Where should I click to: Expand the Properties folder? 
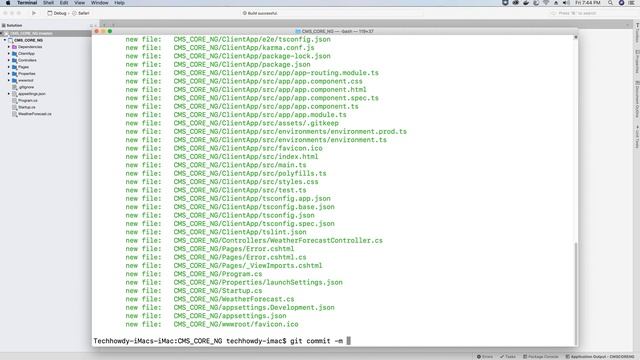[x=9, y=74]
